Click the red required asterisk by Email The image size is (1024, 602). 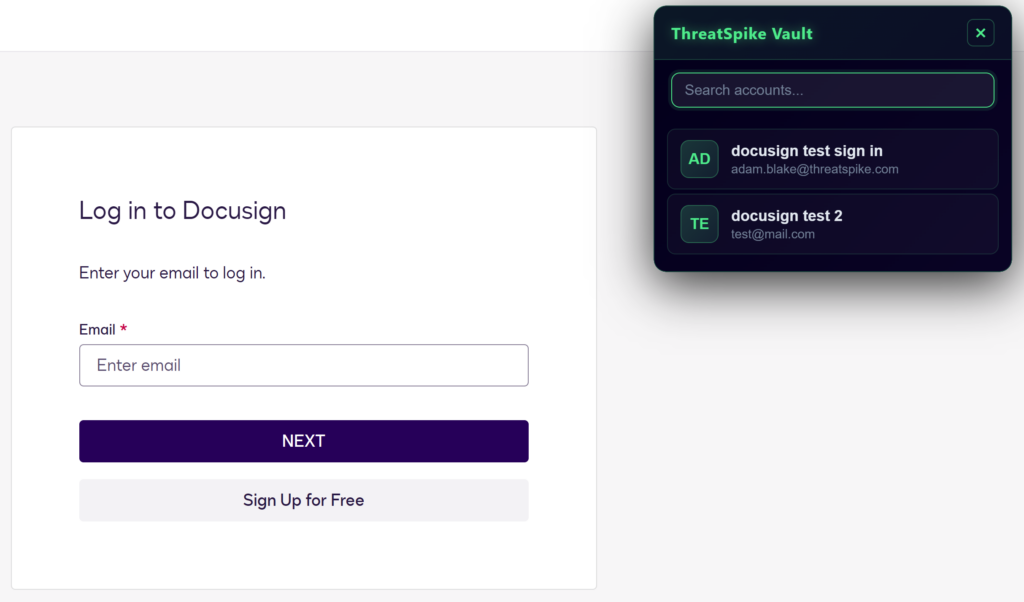(x=124, y=329)
